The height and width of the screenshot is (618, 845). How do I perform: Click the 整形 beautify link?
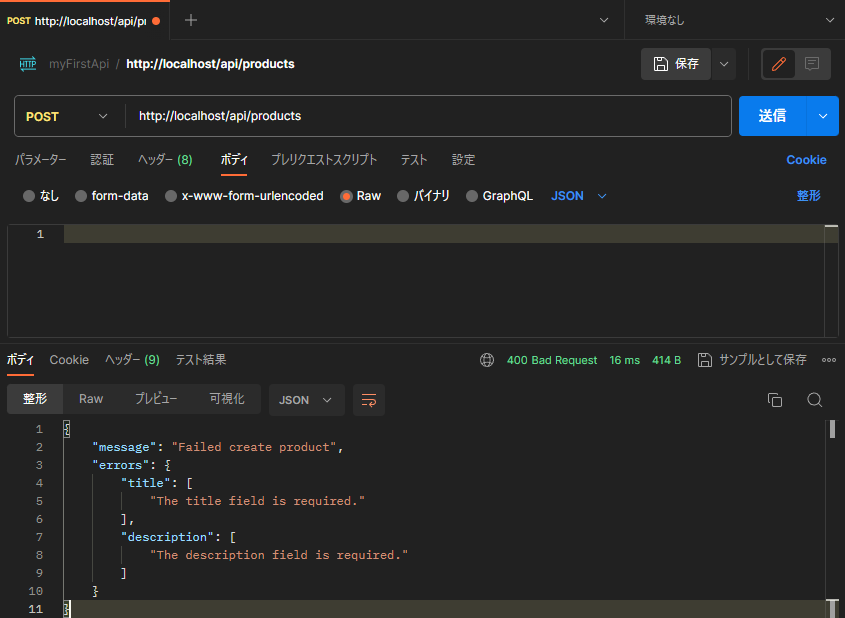pyautogui.click(x=808, y=196)
